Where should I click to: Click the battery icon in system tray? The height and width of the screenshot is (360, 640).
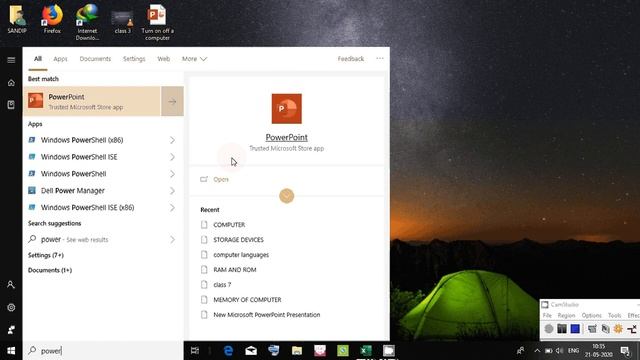[549, 351]
